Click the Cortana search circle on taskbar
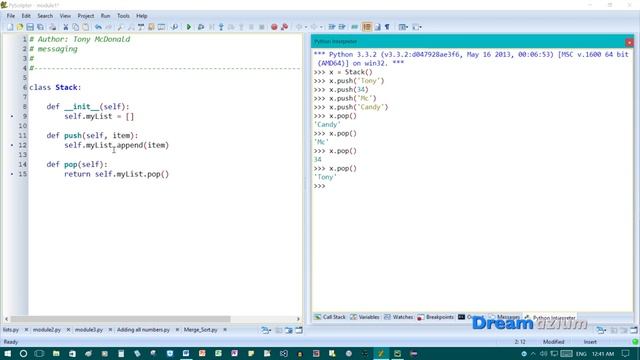Viewport: 640px width, 360px height. tap(23, 353)
